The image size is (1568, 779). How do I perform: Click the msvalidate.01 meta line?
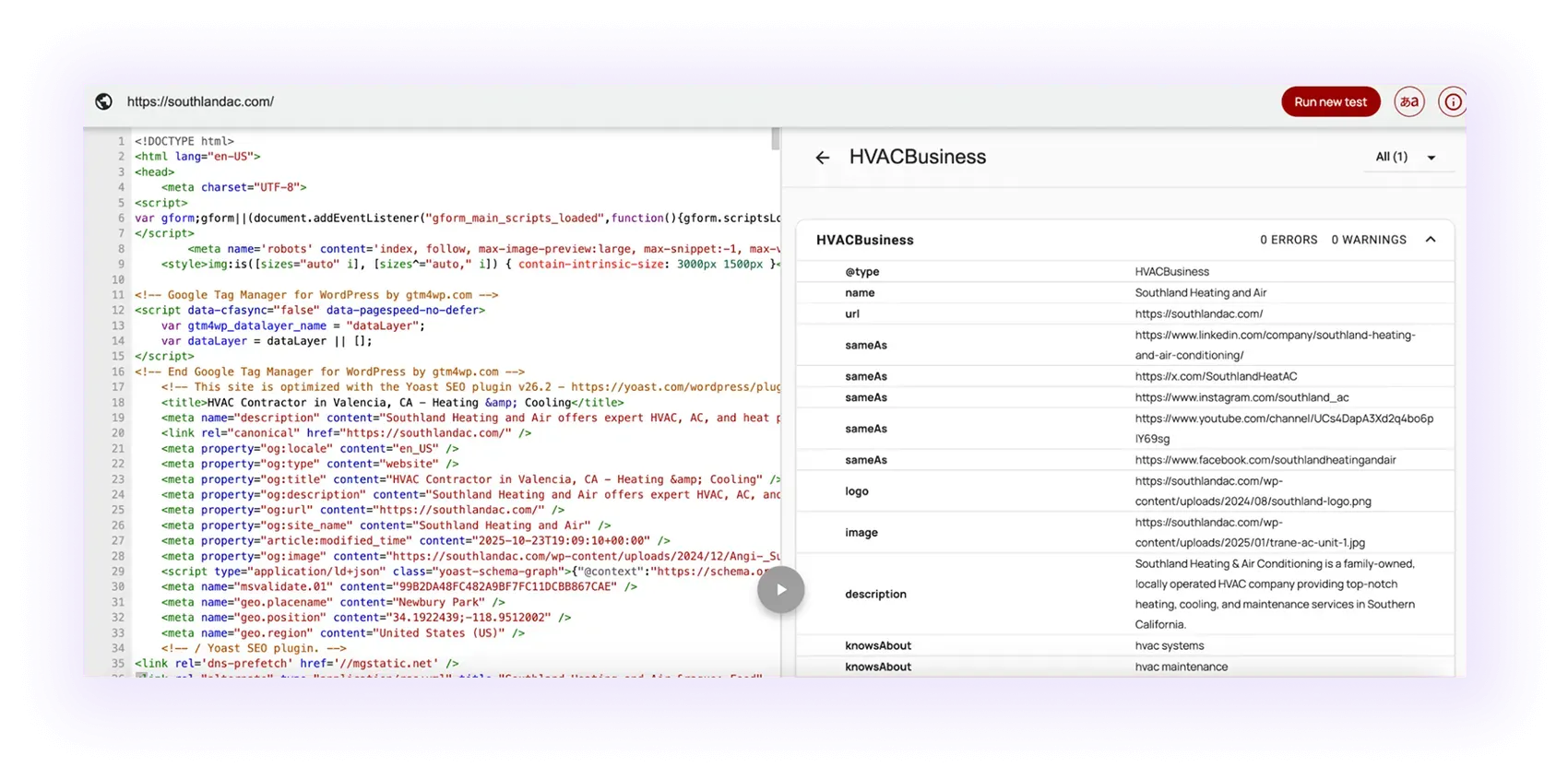(x=399, y=587)
